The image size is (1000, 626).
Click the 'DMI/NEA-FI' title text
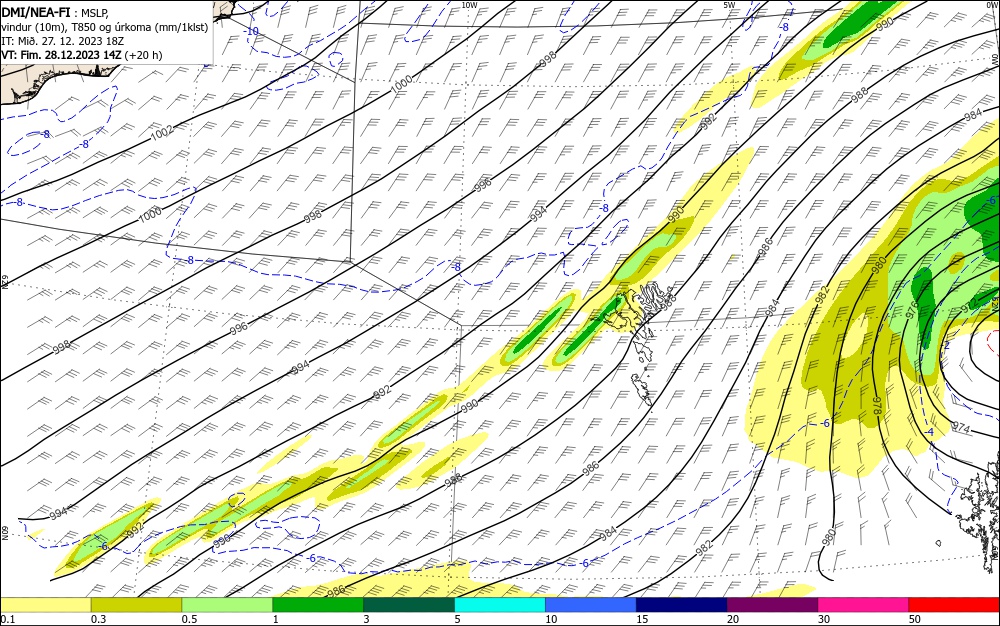[36, 11]
